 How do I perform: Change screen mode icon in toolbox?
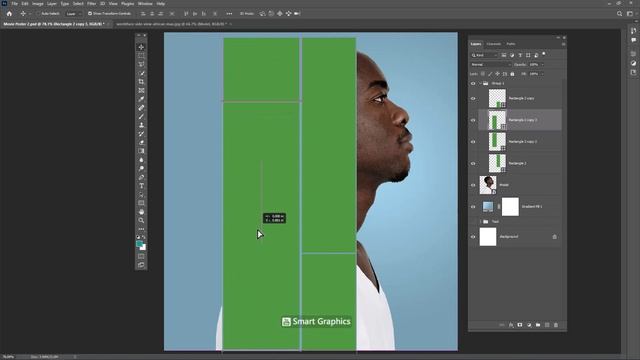[x=141, y=265]
